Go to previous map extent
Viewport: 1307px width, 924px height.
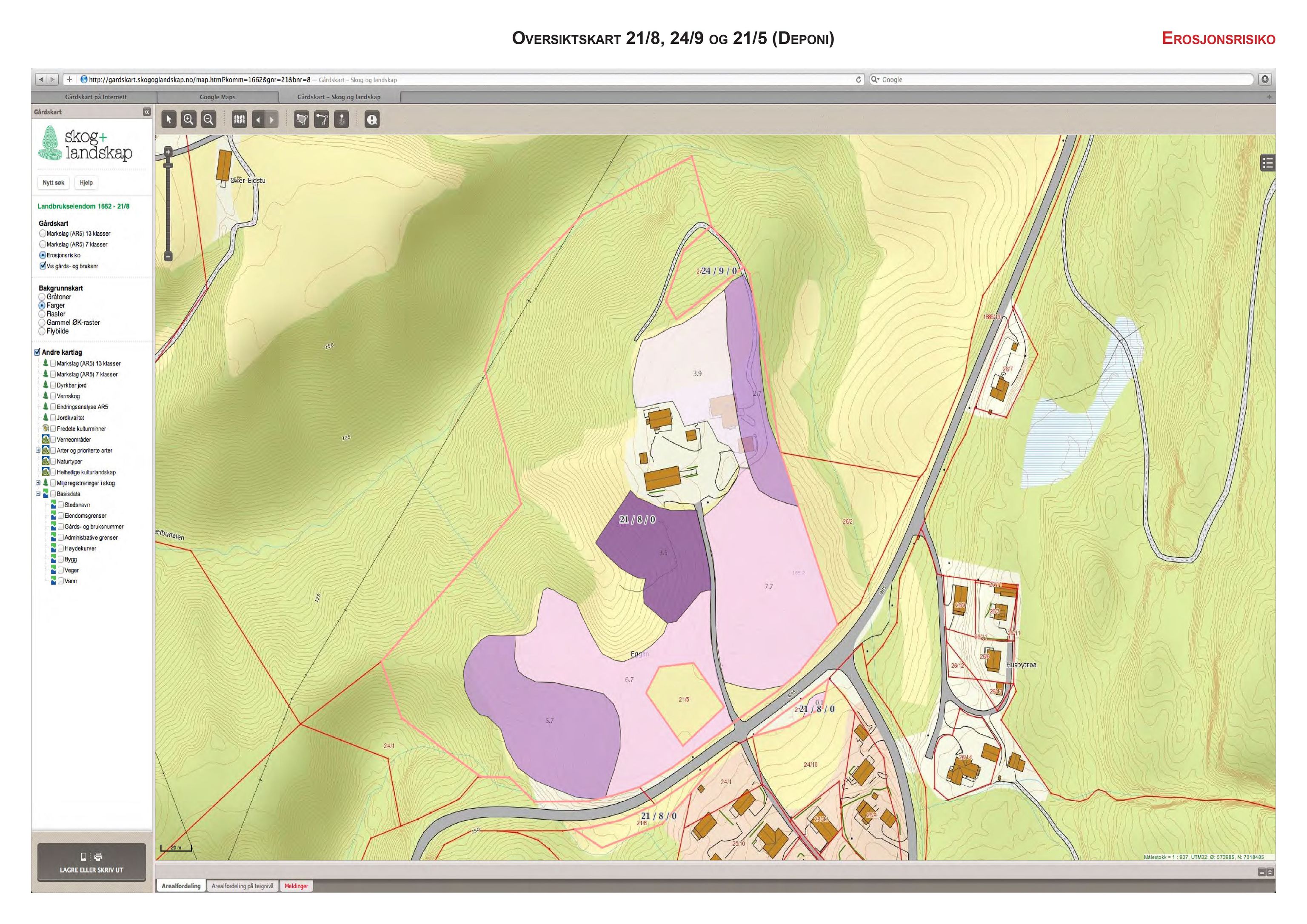258,120
